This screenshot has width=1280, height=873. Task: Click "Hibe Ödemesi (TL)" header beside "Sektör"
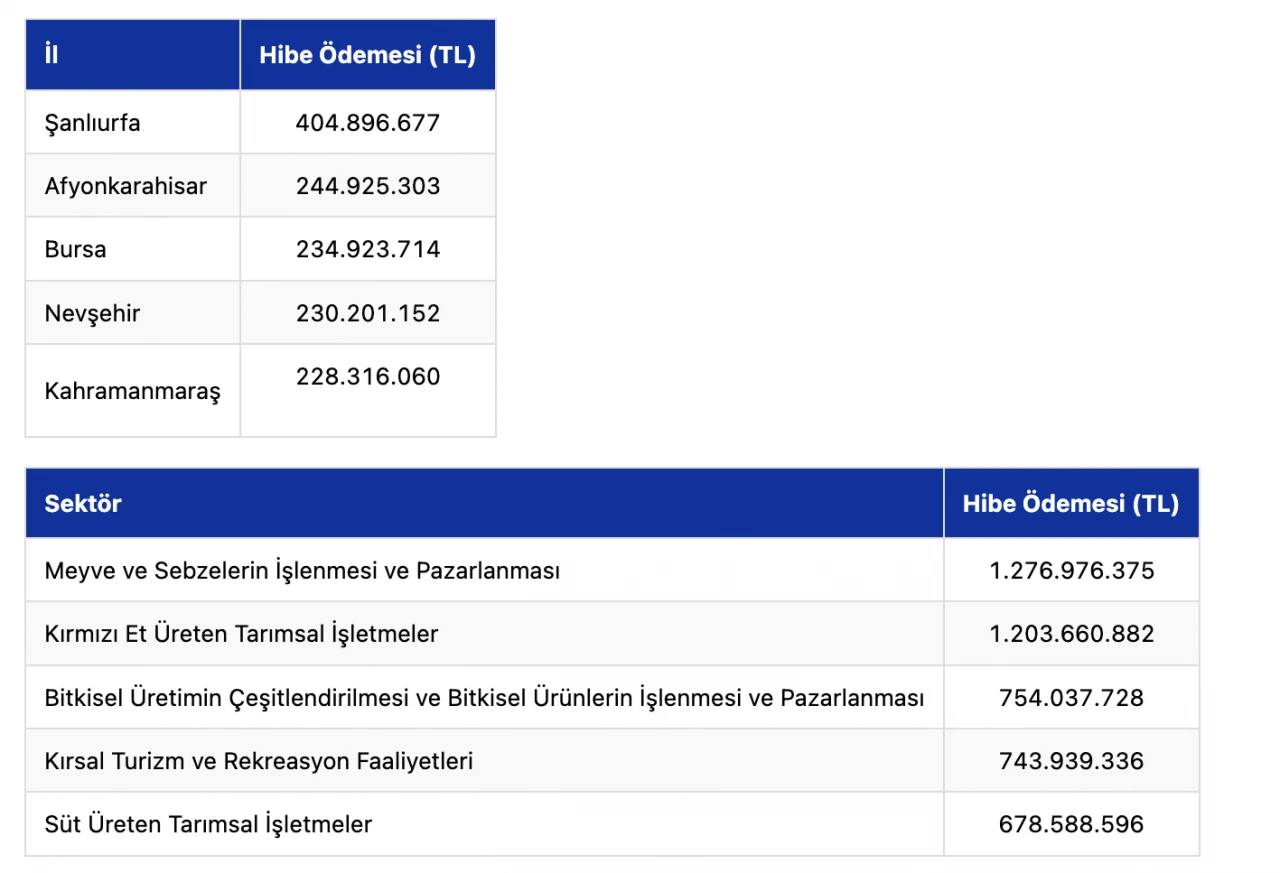(x=1070, y=503)
